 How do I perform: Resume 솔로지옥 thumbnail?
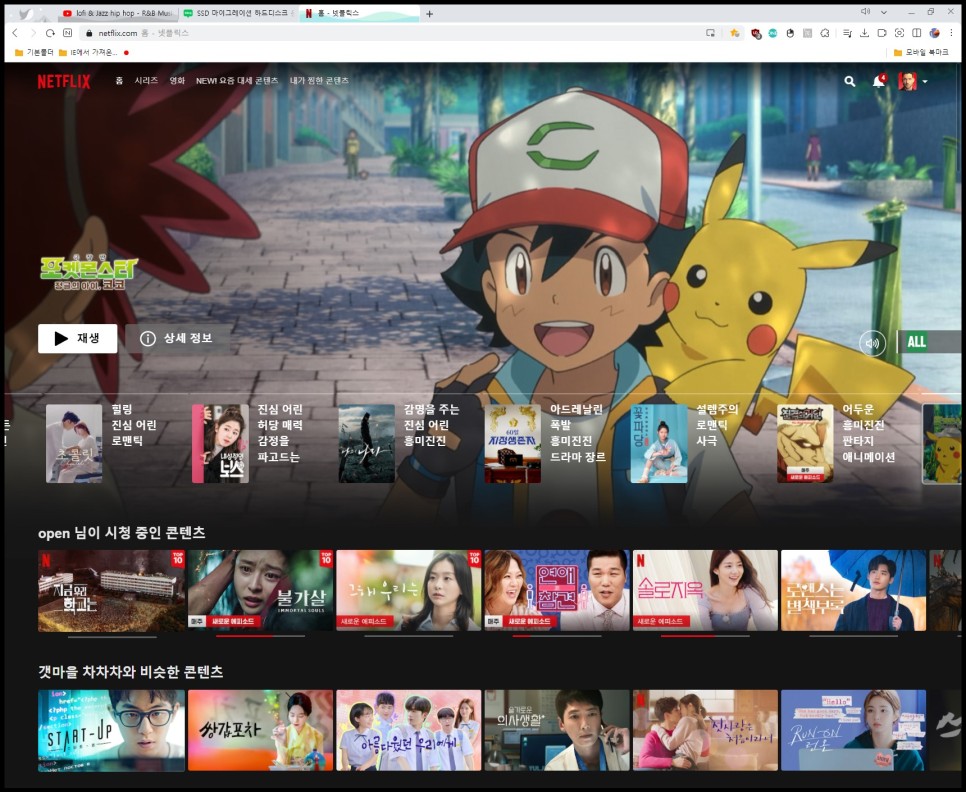tap(705, 591)
